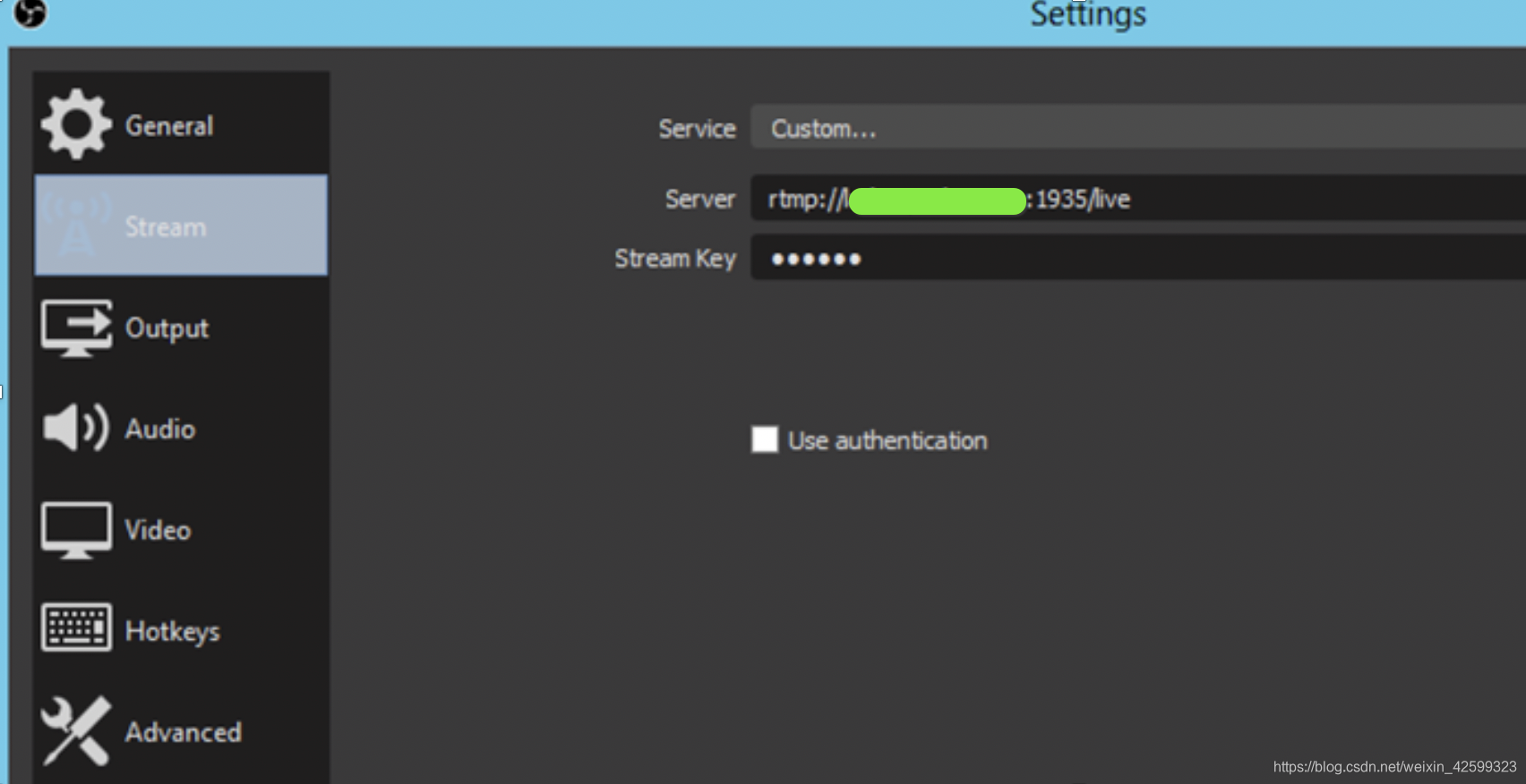
Task: Click the Video monitor icon
Action: [76, 530]
